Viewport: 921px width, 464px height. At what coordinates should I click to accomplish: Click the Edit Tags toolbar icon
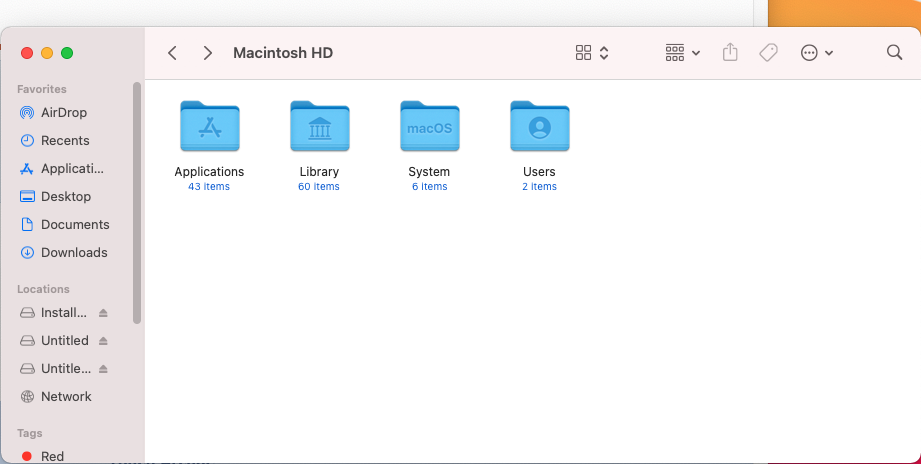pos(768,53)
